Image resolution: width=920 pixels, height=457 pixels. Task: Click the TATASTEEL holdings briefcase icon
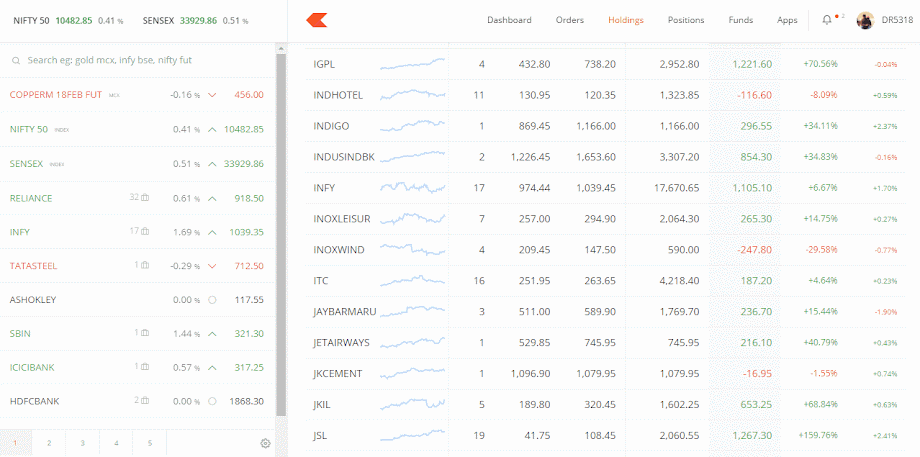(145, 265)
